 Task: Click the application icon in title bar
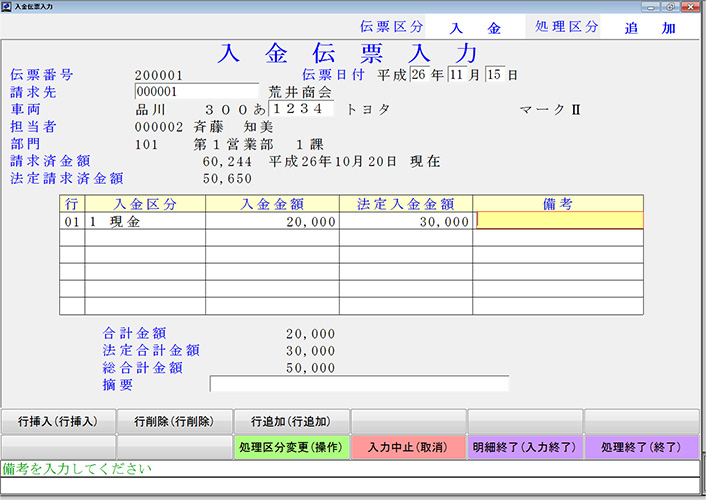pyautogui.click(x=6, y=6)
